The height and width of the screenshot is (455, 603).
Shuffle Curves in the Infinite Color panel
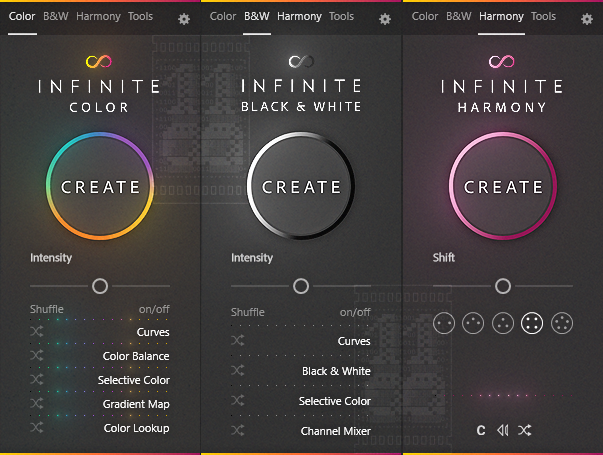37,332
